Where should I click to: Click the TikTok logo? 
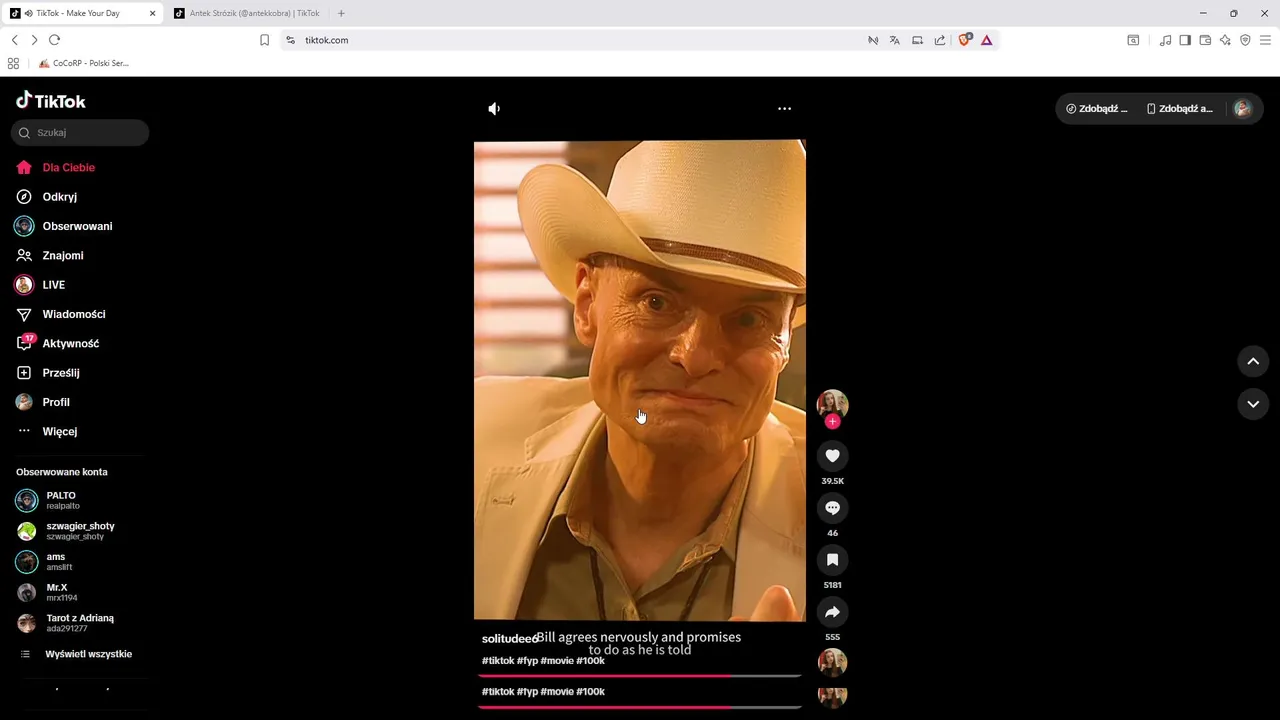click(x=50, y=101)
